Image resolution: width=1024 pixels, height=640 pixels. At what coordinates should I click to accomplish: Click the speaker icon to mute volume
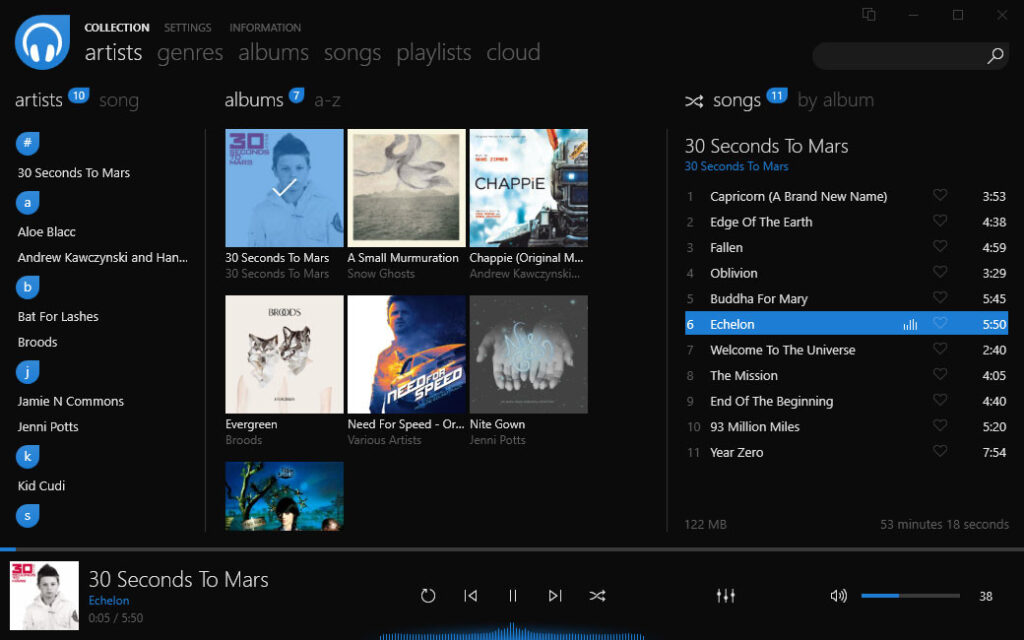[x=838, y=595]
